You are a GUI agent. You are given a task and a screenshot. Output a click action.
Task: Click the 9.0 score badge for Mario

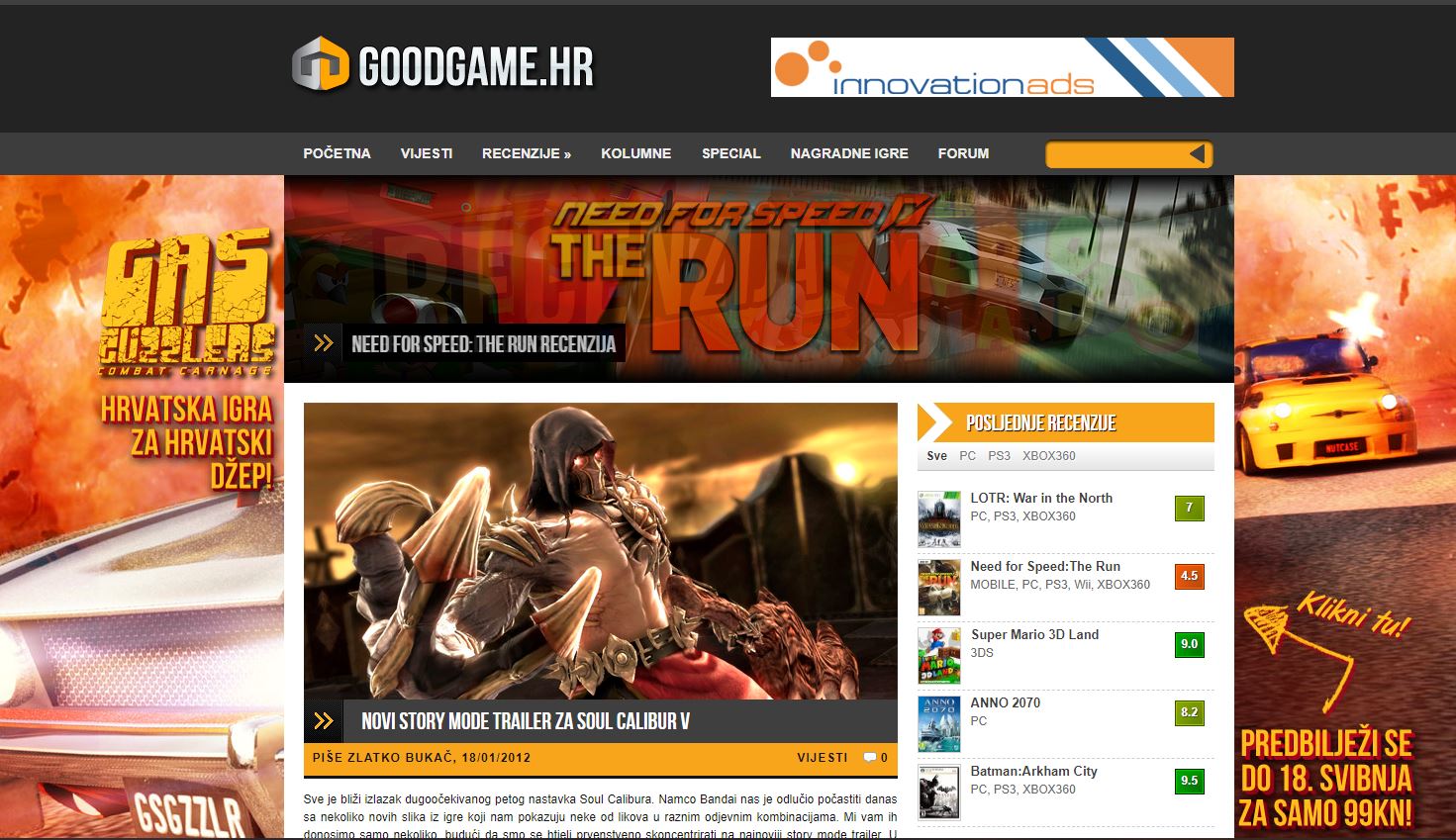(1189, 644)
